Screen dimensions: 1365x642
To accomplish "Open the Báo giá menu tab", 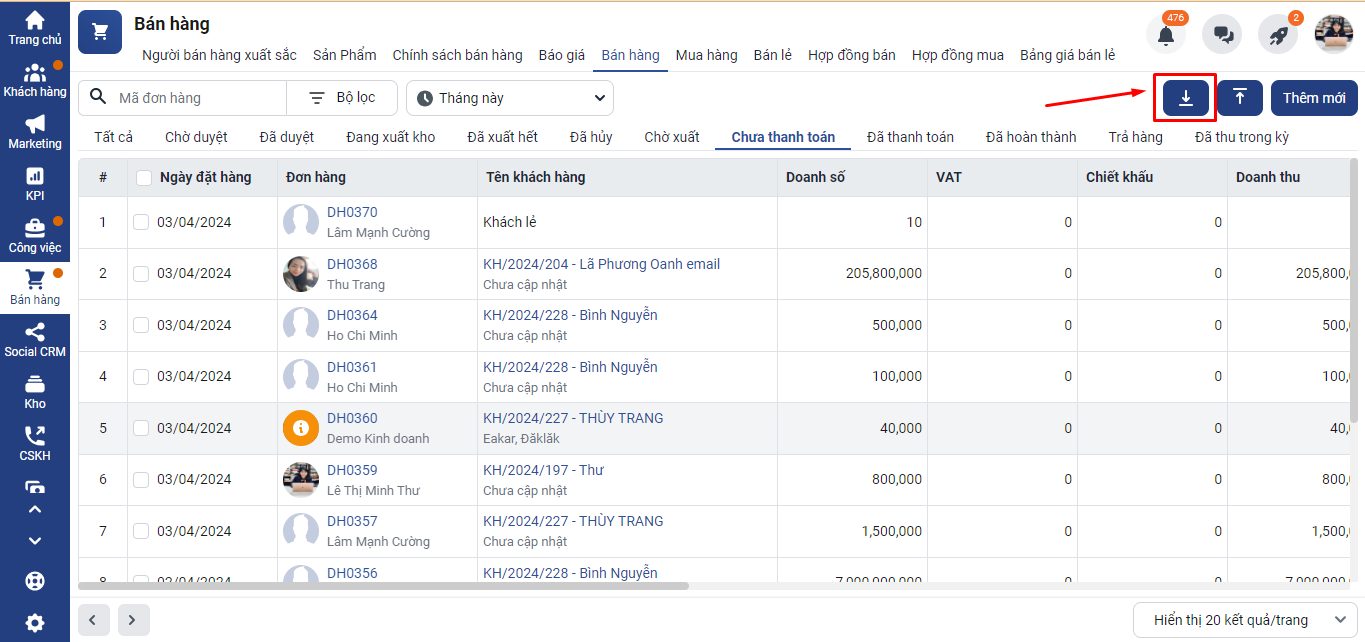I will tap(561, 55).
